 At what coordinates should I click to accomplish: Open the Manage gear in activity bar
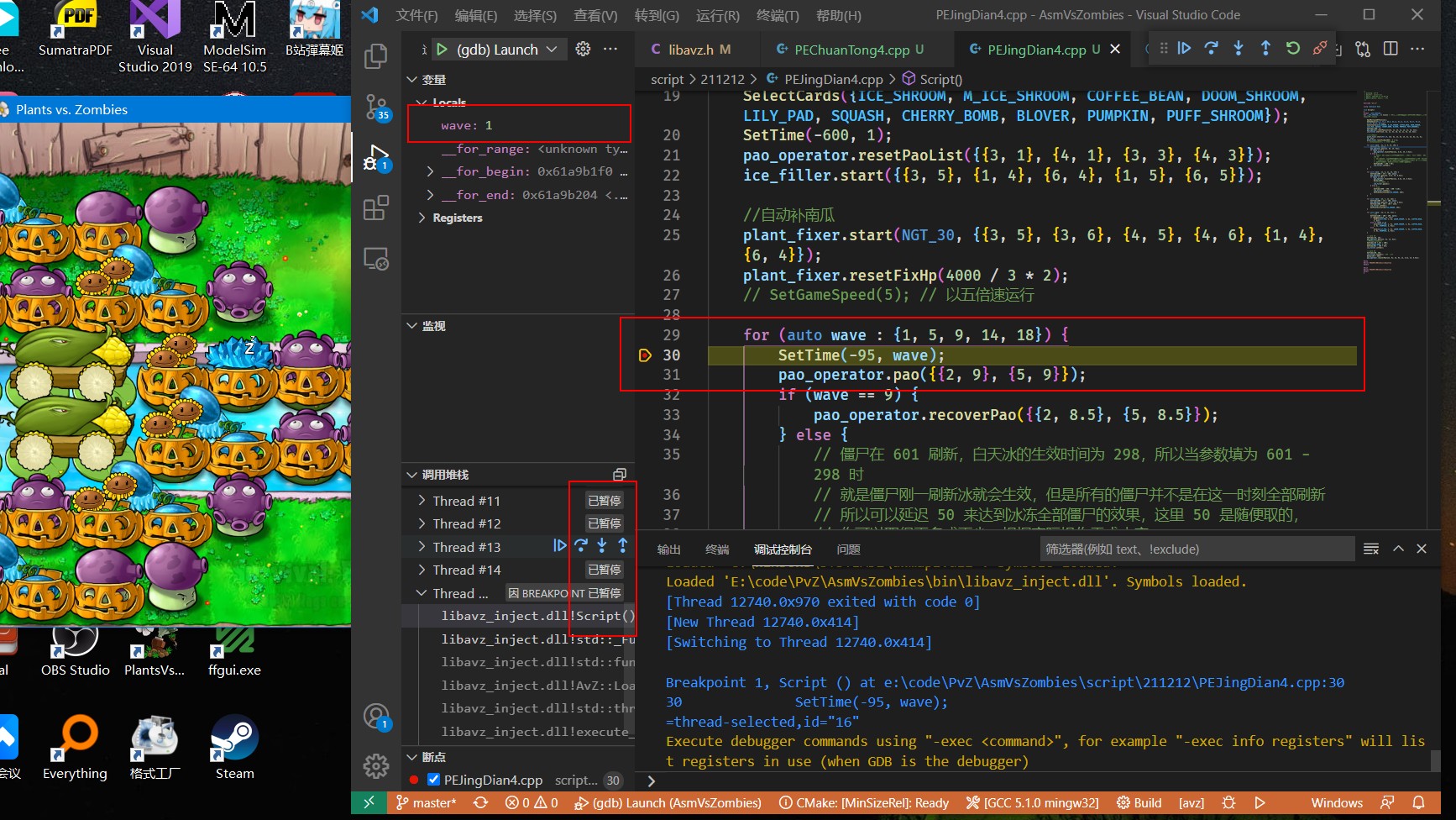coord(376,765)
